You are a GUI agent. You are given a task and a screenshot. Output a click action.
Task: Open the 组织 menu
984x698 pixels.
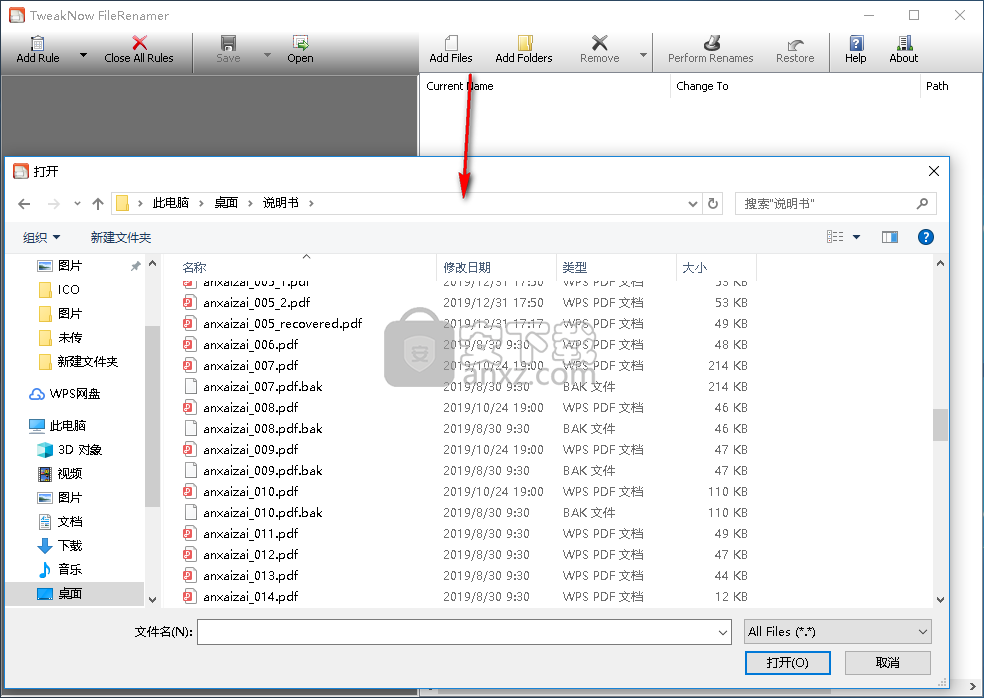pyautogui.click(x=41, y=237)
